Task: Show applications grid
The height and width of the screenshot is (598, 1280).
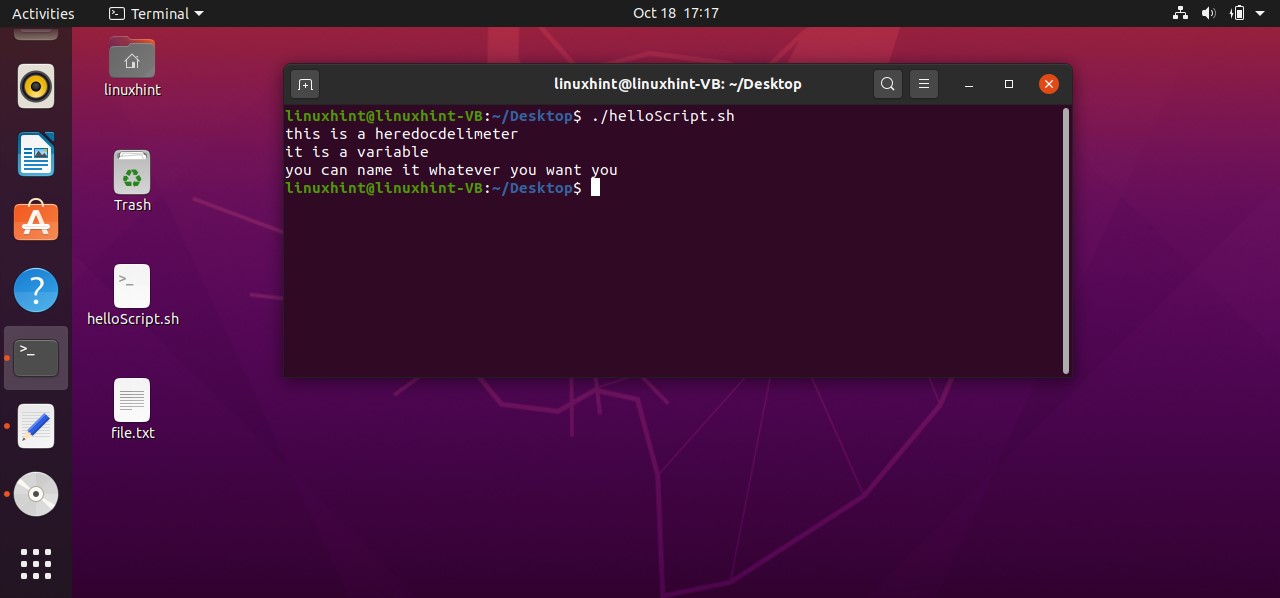Action: click(36, 563)
